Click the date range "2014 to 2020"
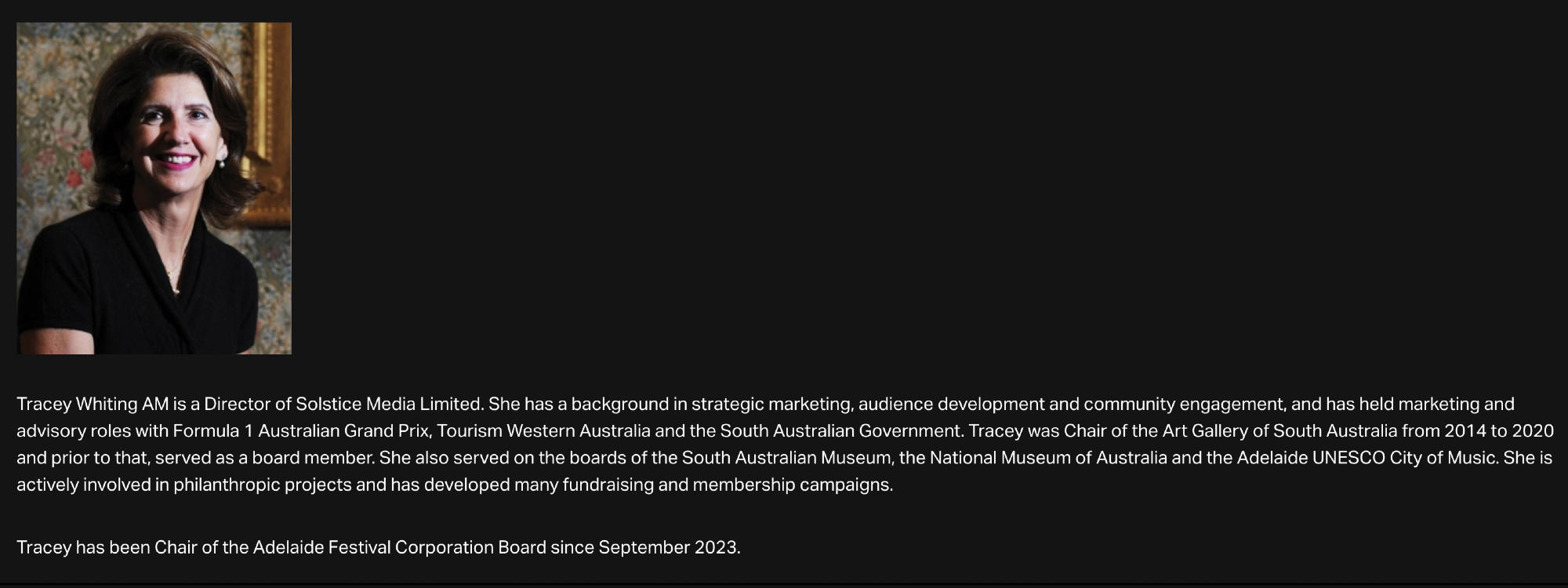The height and width of the screenshot is (588, 1568). pos(1499,431)
